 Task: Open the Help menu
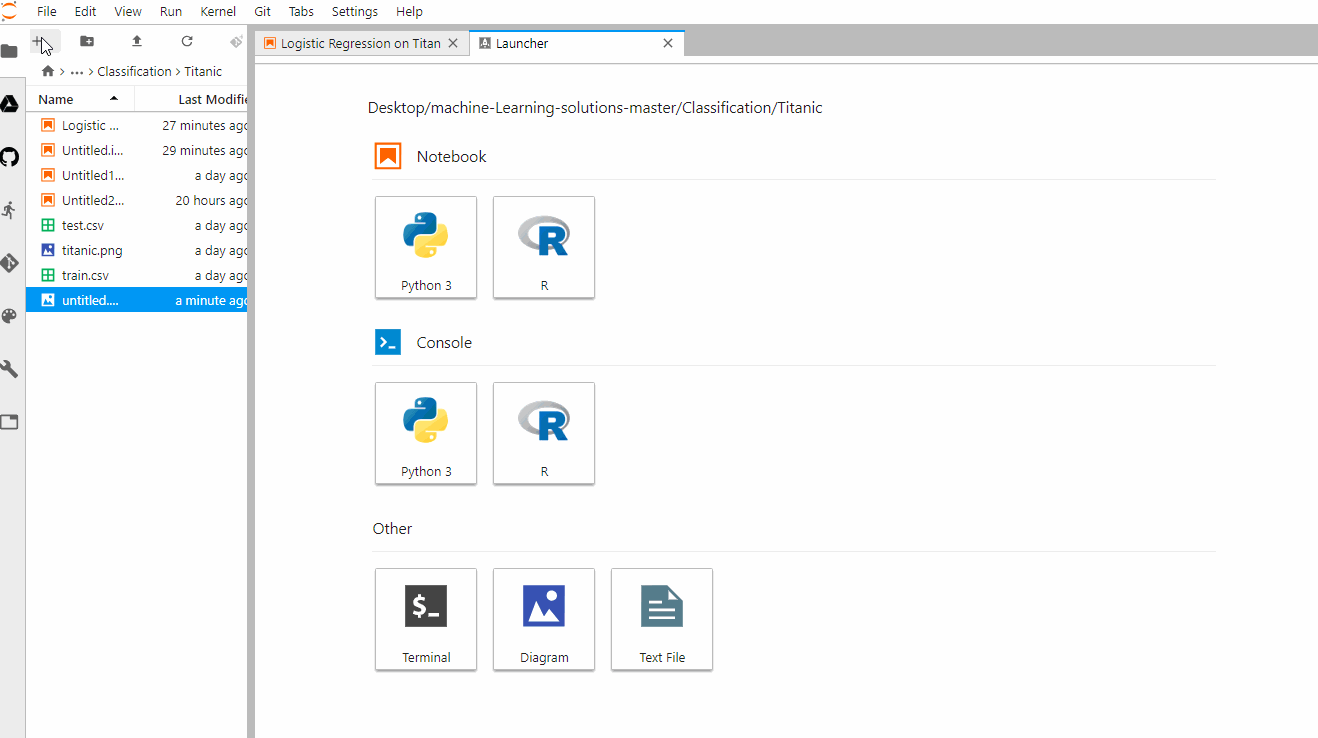[409, 12]
